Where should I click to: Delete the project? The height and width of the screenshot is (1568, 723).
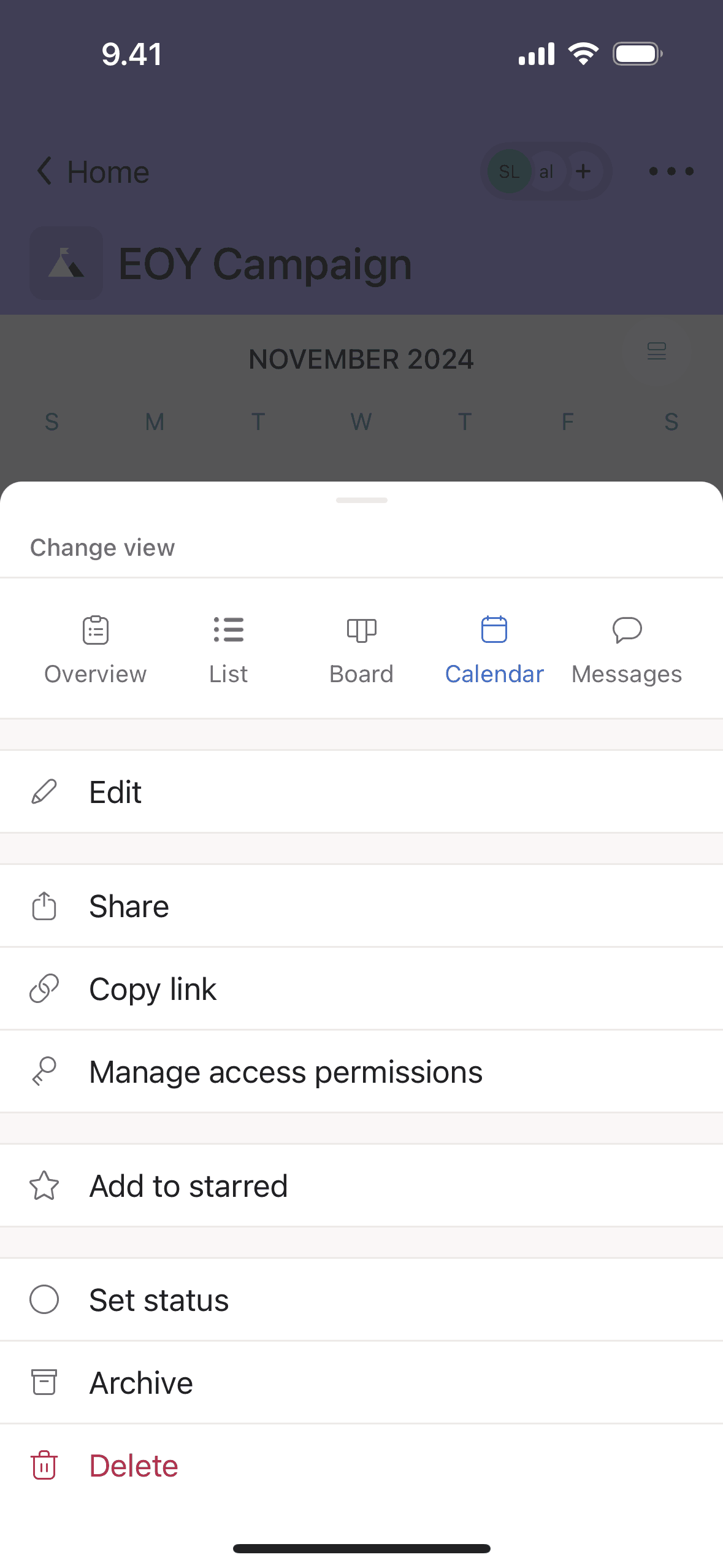click(x=134, y=1466)
